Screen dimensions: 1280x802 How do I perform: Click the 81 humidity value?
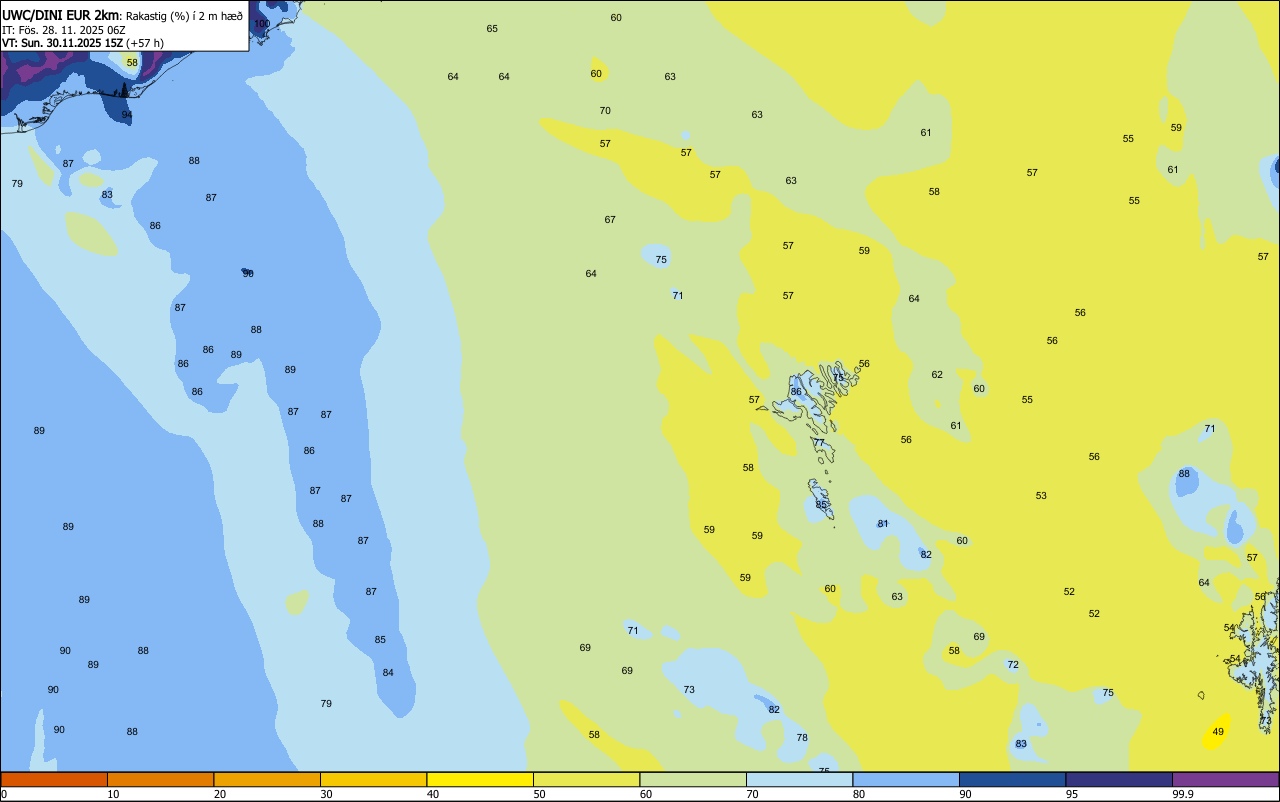click(x=883, y=524)
